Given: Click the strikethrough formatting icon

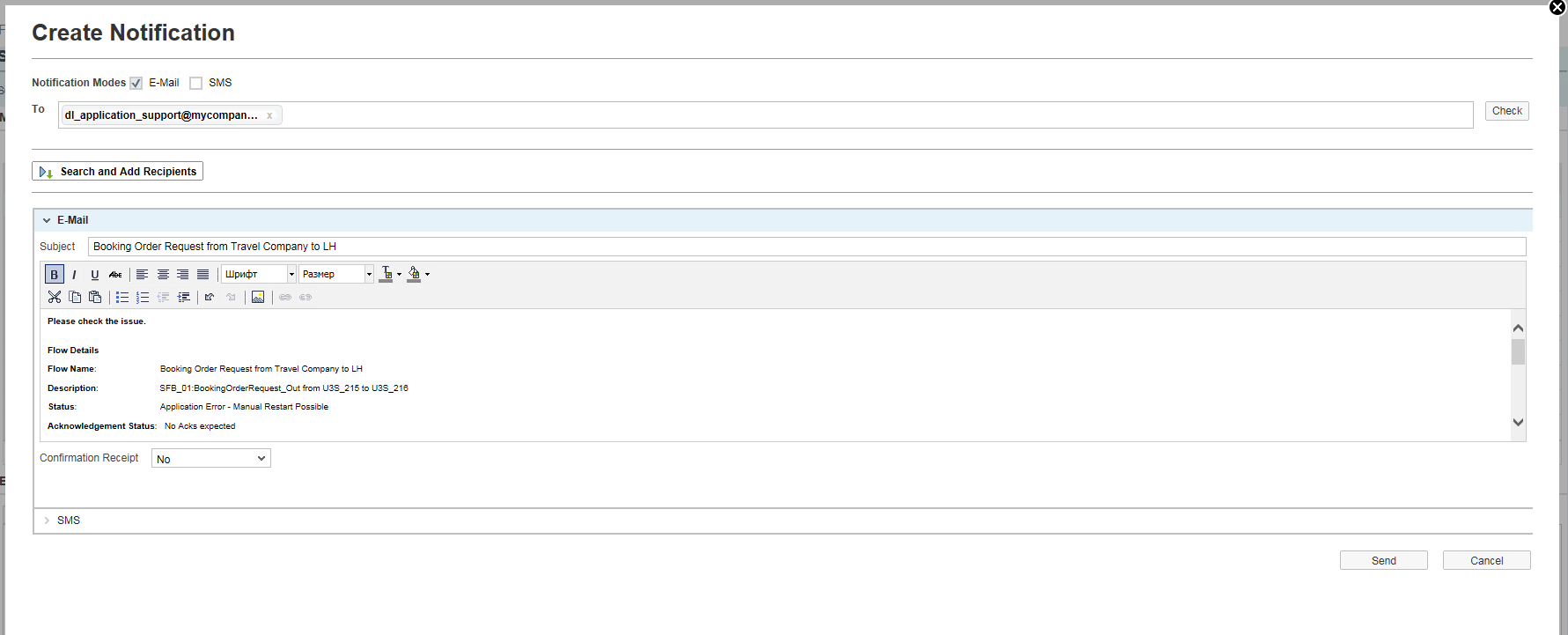Looking at the screenshot, I should [115, 275].
